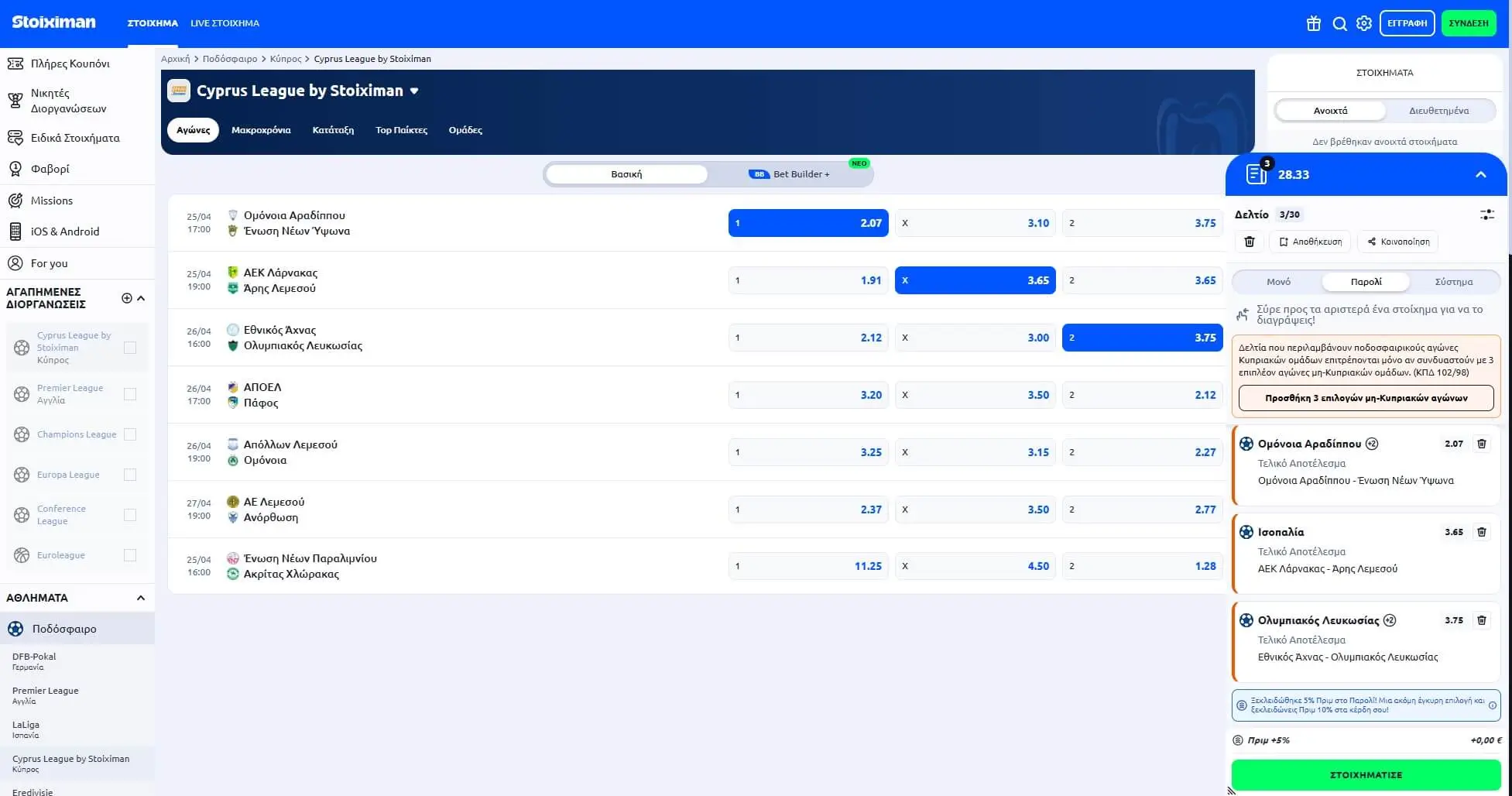Switch to the Bet Builder + view
The image size is (1512, 796).
coord(790,174)
